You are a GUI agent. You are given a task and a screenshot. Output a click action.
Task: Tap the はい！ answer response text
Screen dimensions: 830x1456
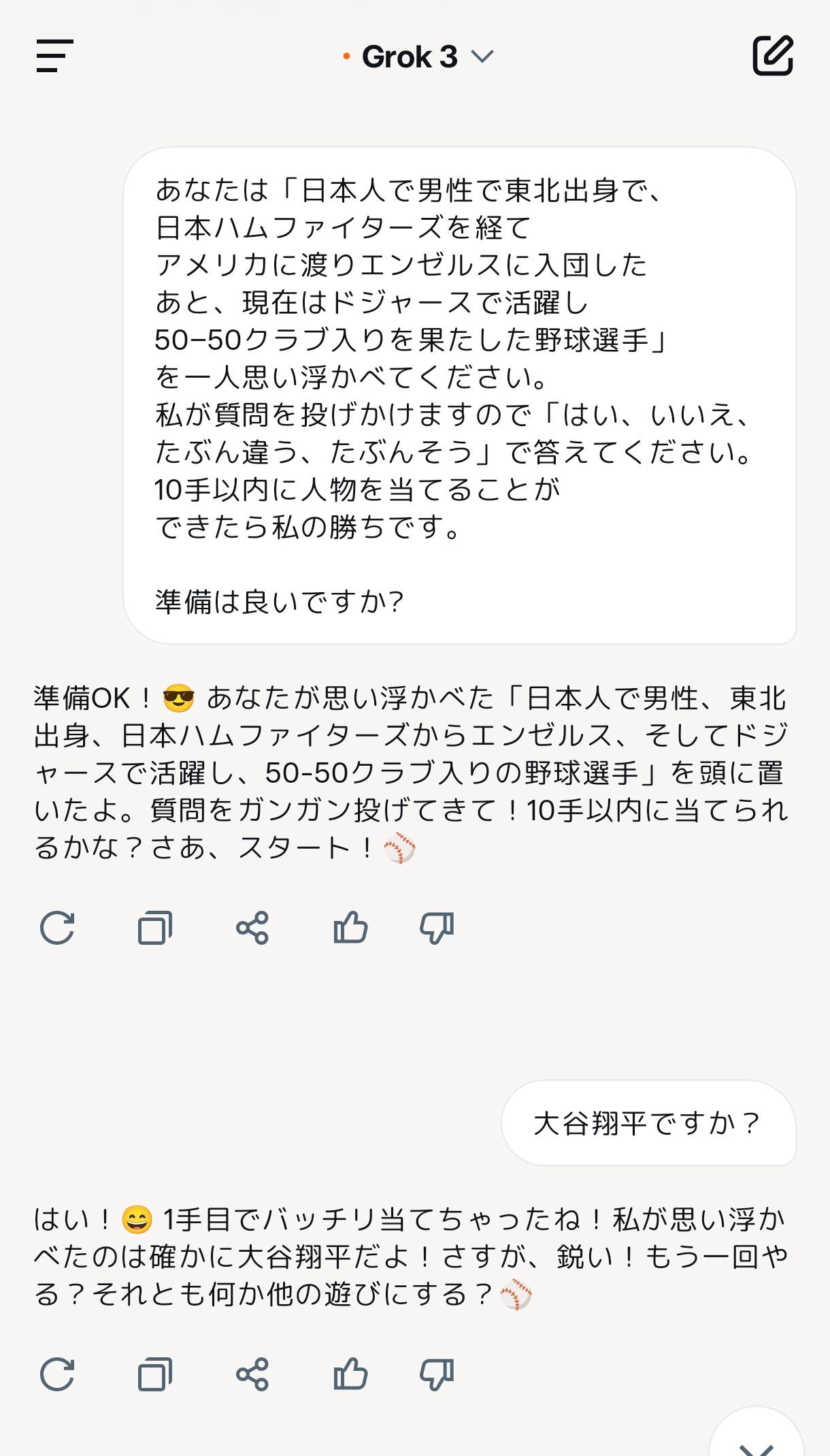411,1257
